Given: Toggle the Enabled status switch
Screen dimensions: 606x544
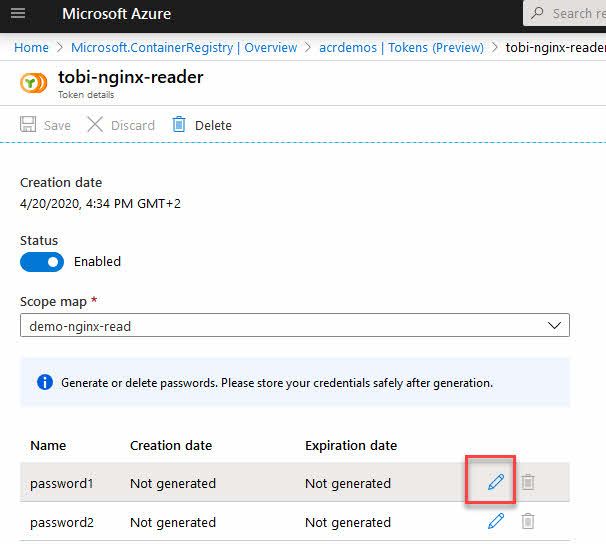Looking at the screenshot, I should click(42, 262).
